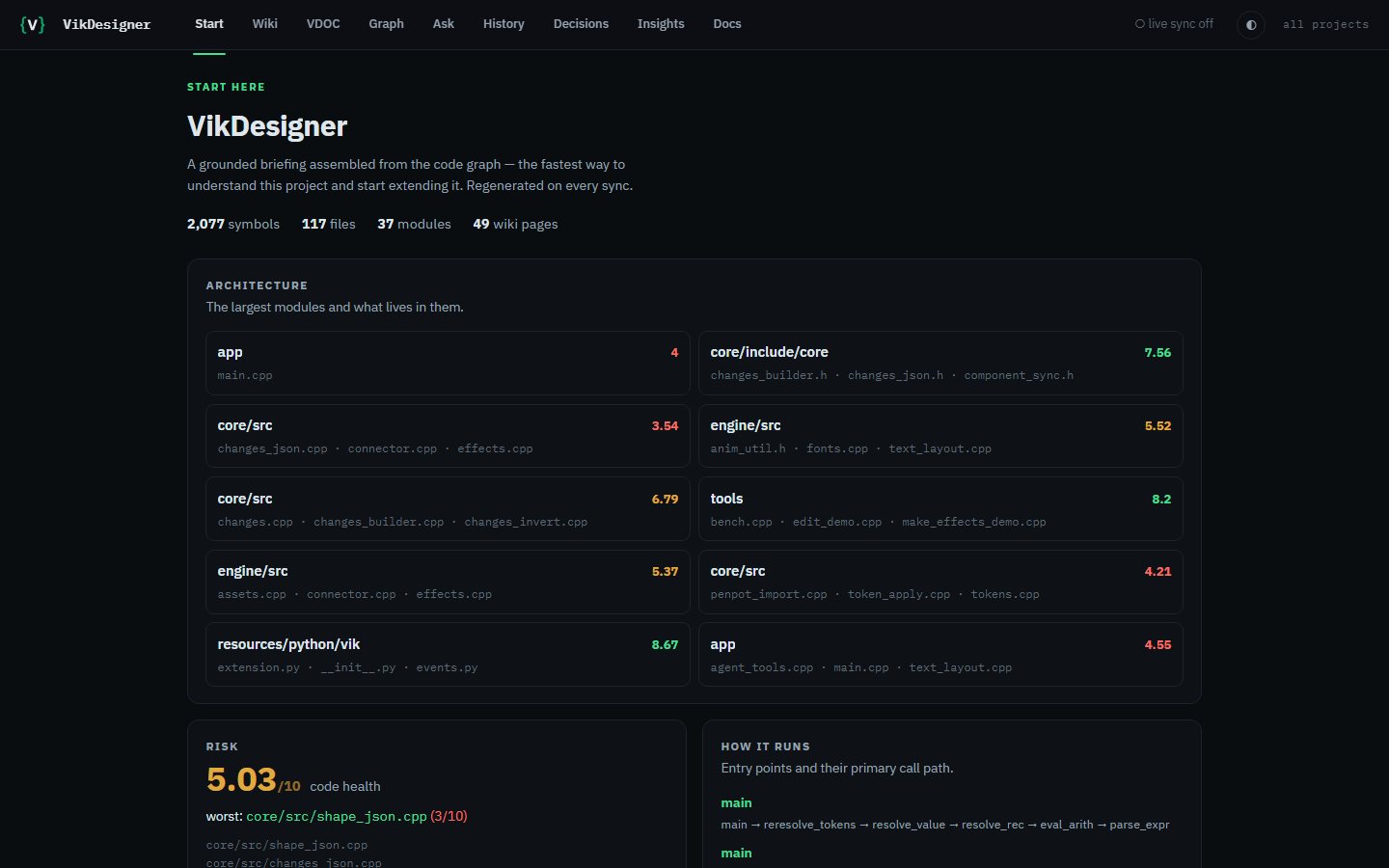This screenshot has width=1389, height=868.
Task: Open the app module card scored 4
Action: [x=448, y=364]
